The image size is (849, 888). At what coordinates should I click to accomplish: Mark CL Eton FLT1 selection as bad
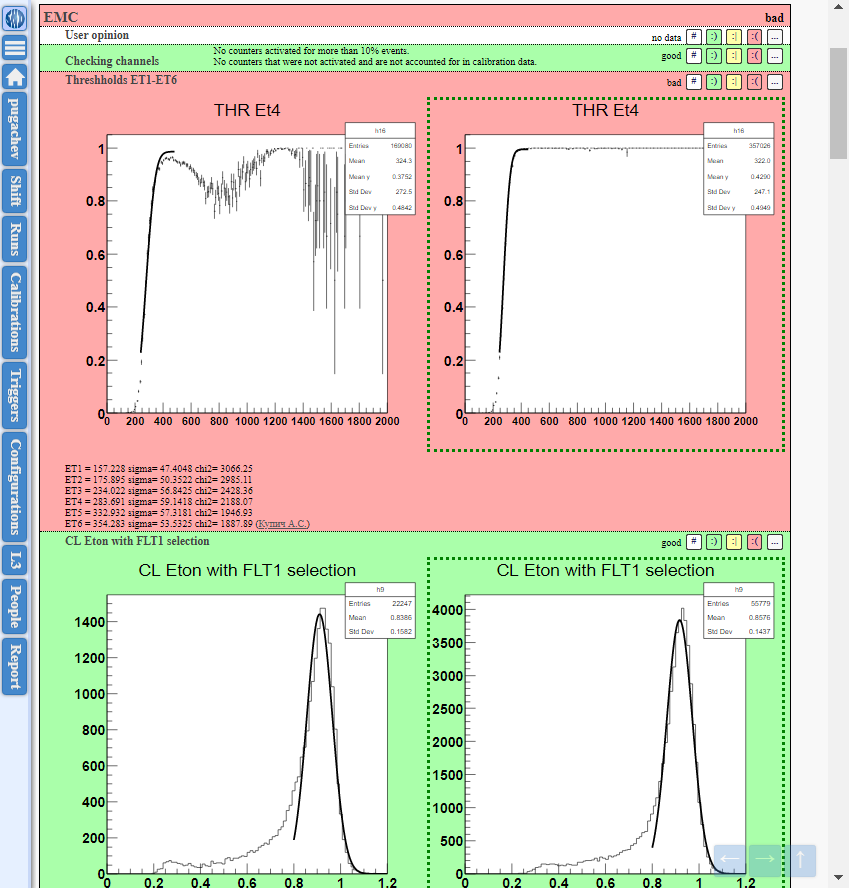click(754, 542)
